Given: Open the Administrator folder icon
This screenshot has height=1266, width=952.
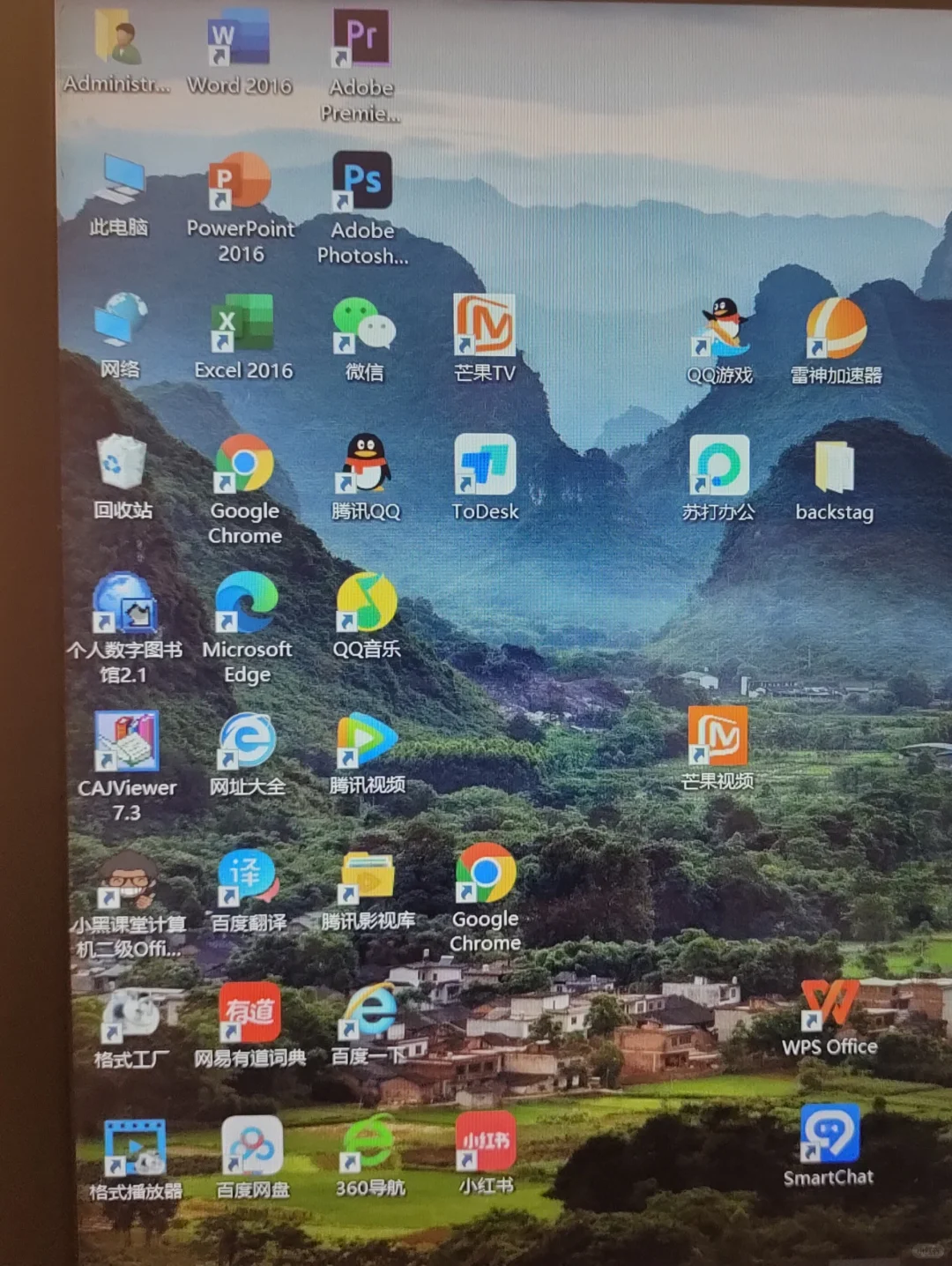Looking at the screenshot, I should [x=118, y=38].
